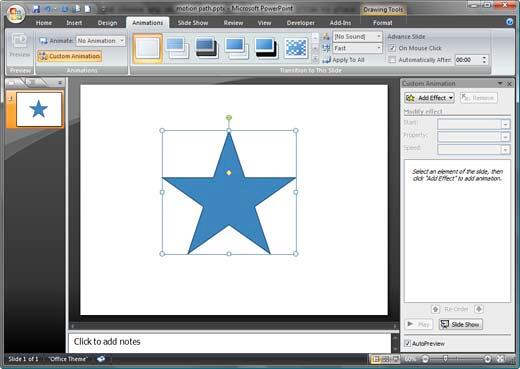The image size is (520, 369).
Task: Click the Re-Order down arrow
Action: coord(479,309)
